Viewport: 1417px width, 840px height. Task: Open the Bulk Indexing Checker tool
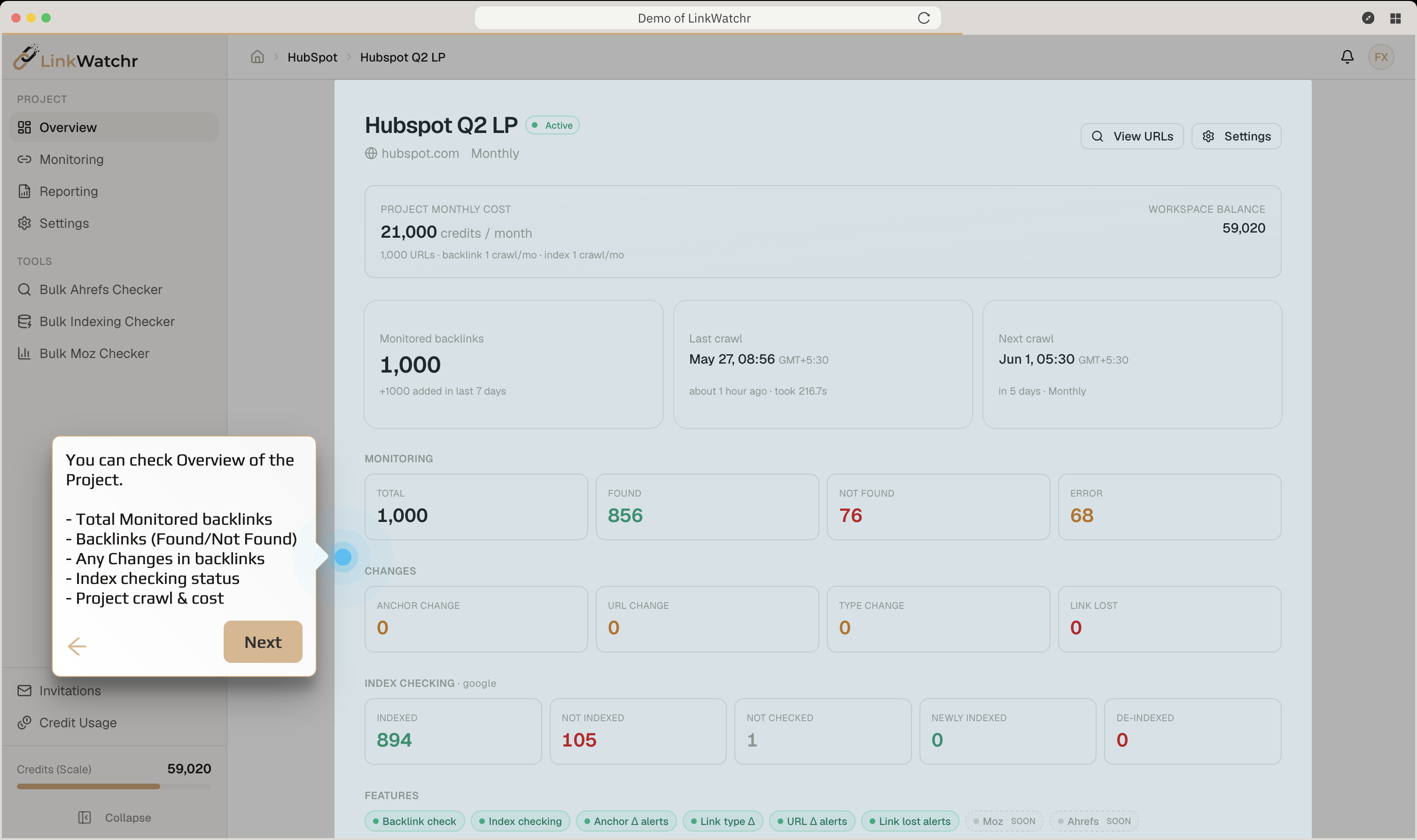point(114,321)
